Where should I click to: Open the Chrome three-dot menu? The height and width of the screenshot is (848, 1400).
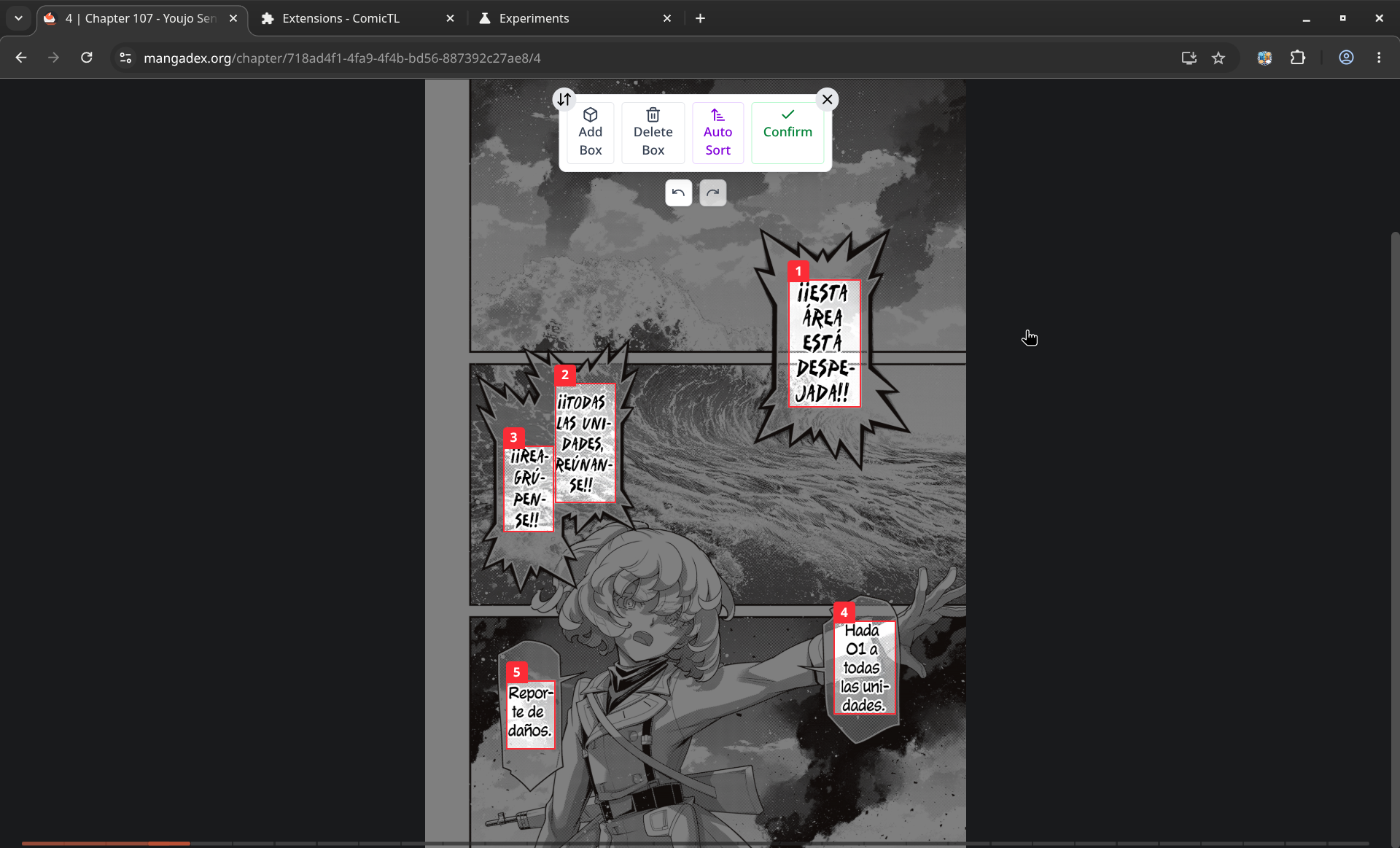point(1379,58)
